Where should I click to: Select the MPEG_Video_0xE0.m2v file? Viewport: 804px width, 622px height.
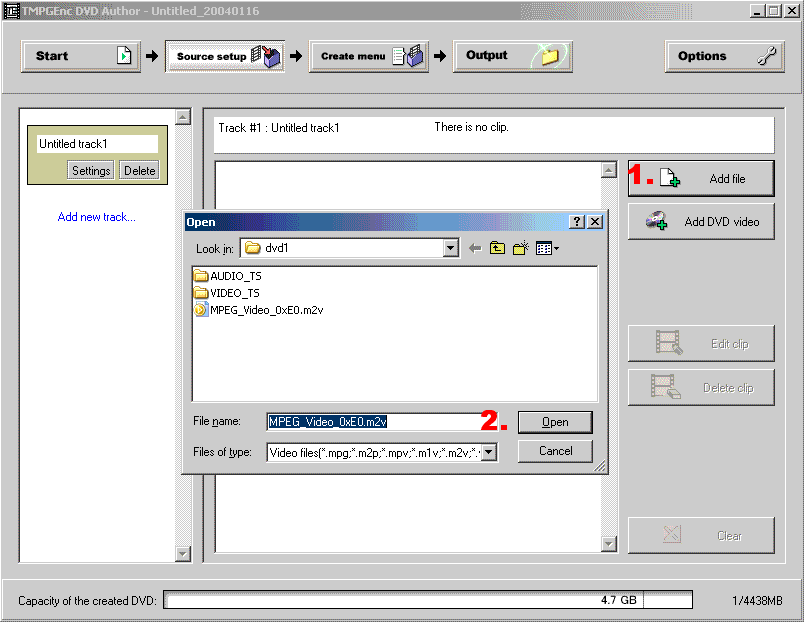pyautogui.click(x=259, y=310)
